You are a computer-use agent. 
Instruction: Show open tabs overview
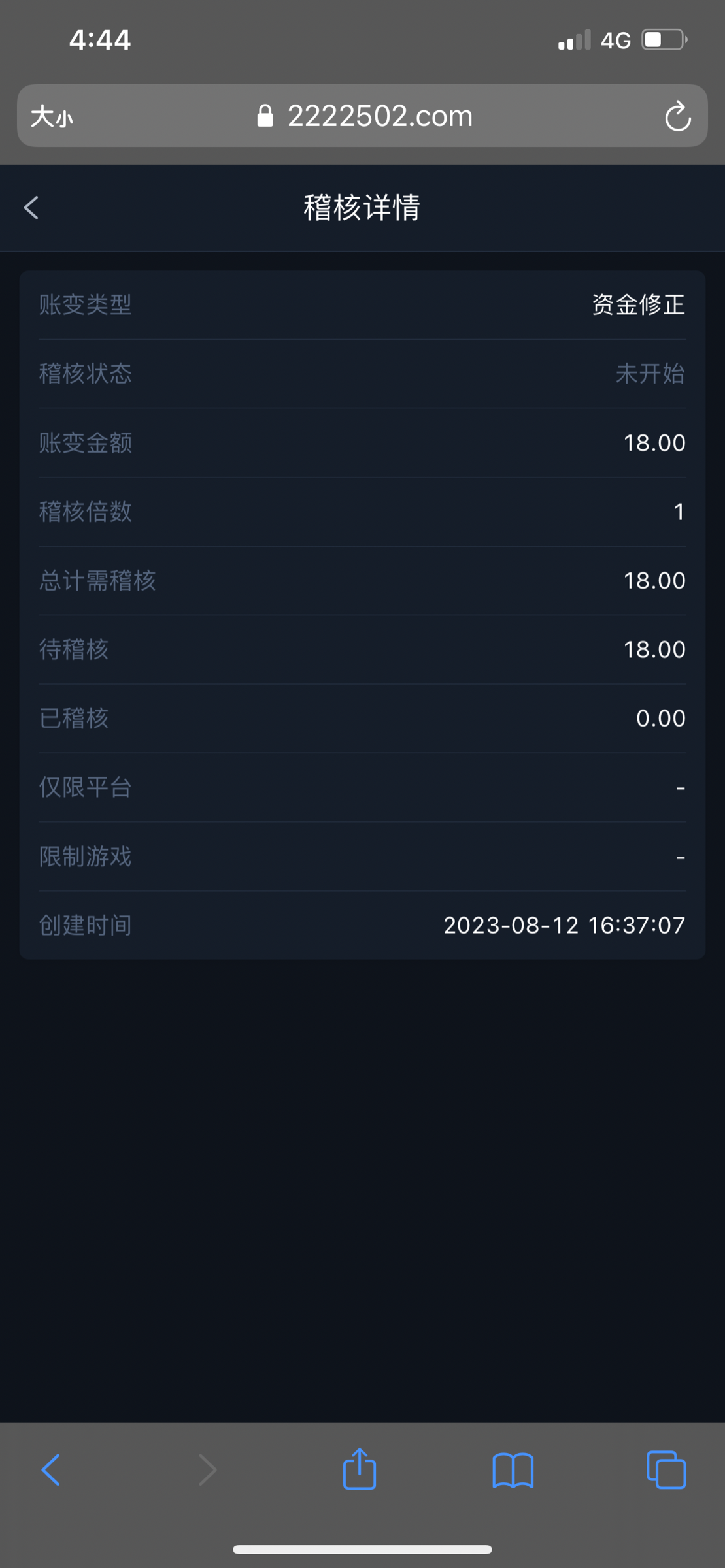[x=666, y=1470]
